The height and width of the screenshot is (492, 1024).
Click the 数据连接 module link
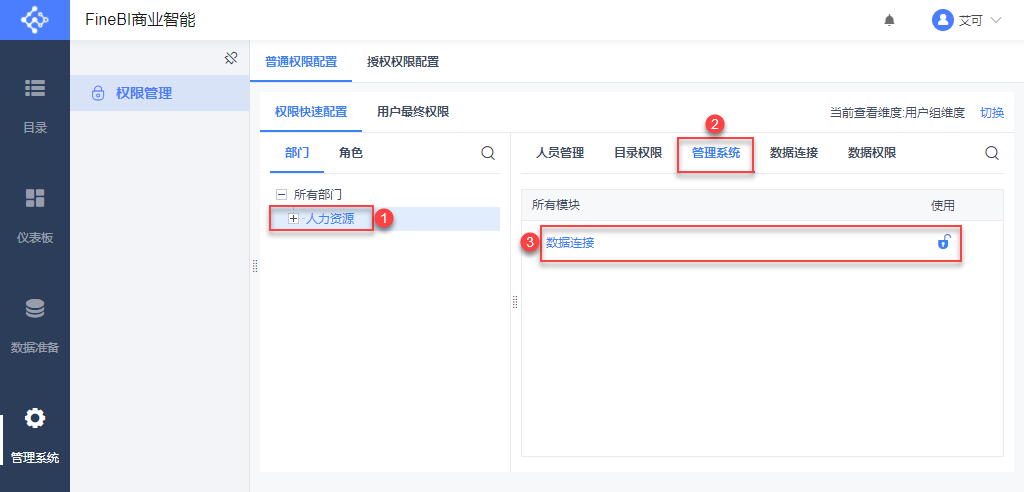pos(570,242)
